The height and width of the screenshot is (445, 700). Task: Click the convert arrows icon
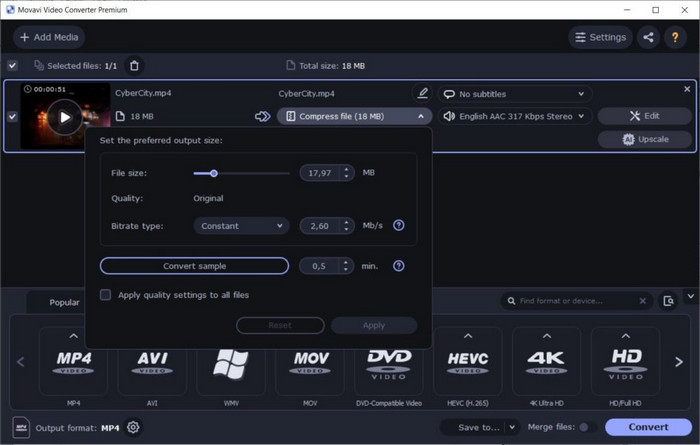click(262, 116)
